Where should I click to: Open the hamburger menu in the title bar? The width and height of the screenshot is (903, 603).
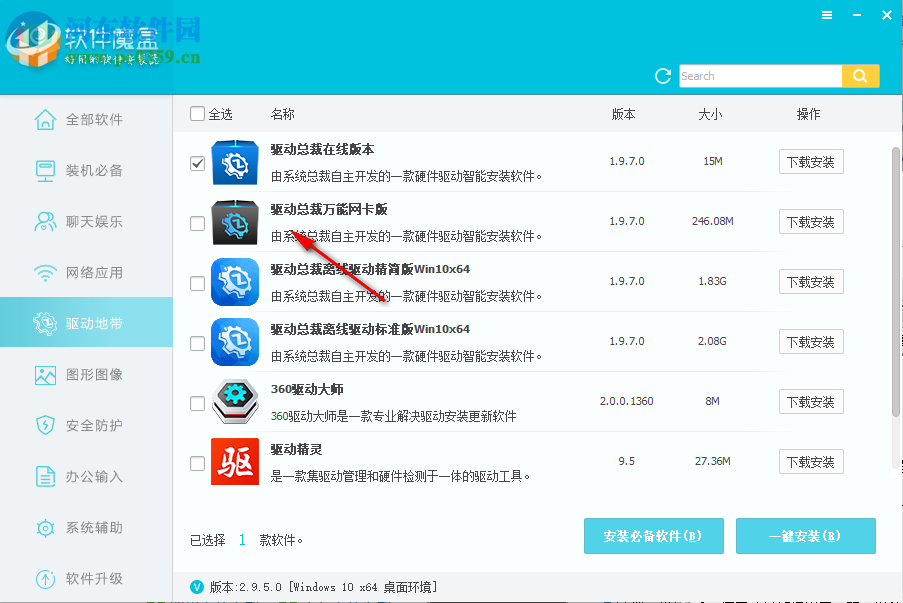[827, 16]
